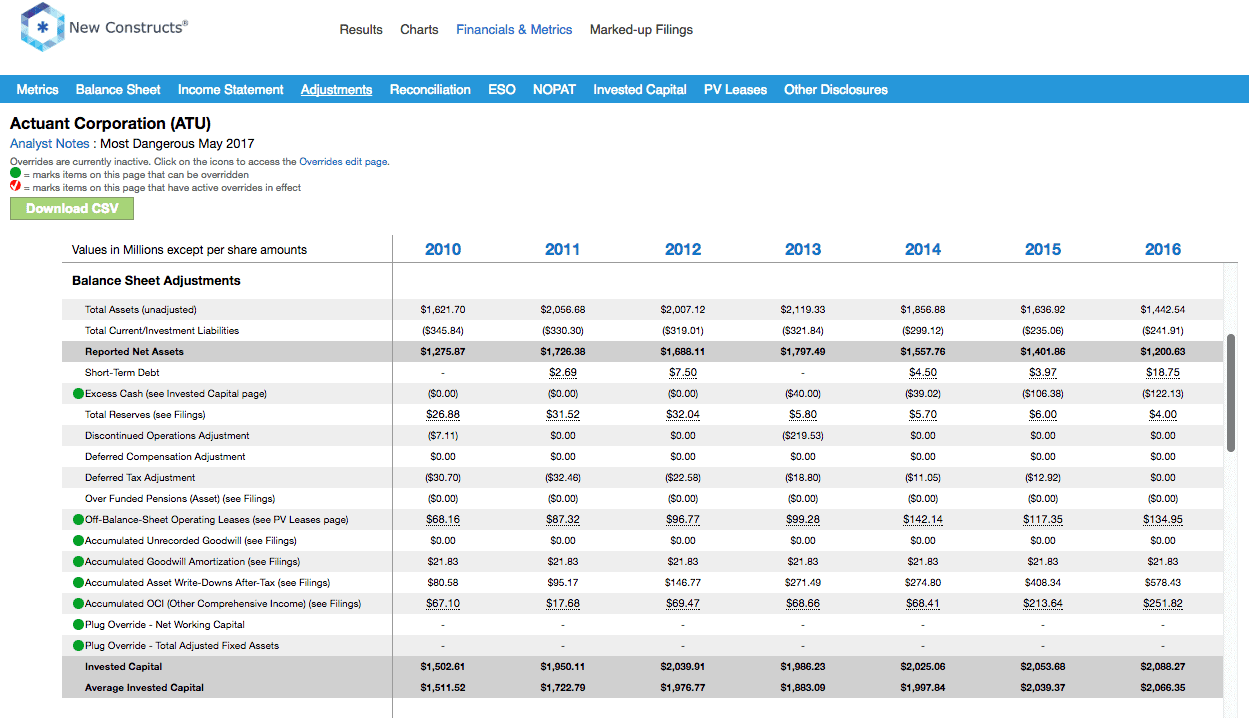Click the Total Current/Investment Liabilities row label
This screenshot has height=718, width=1249.
coord(162,331)
